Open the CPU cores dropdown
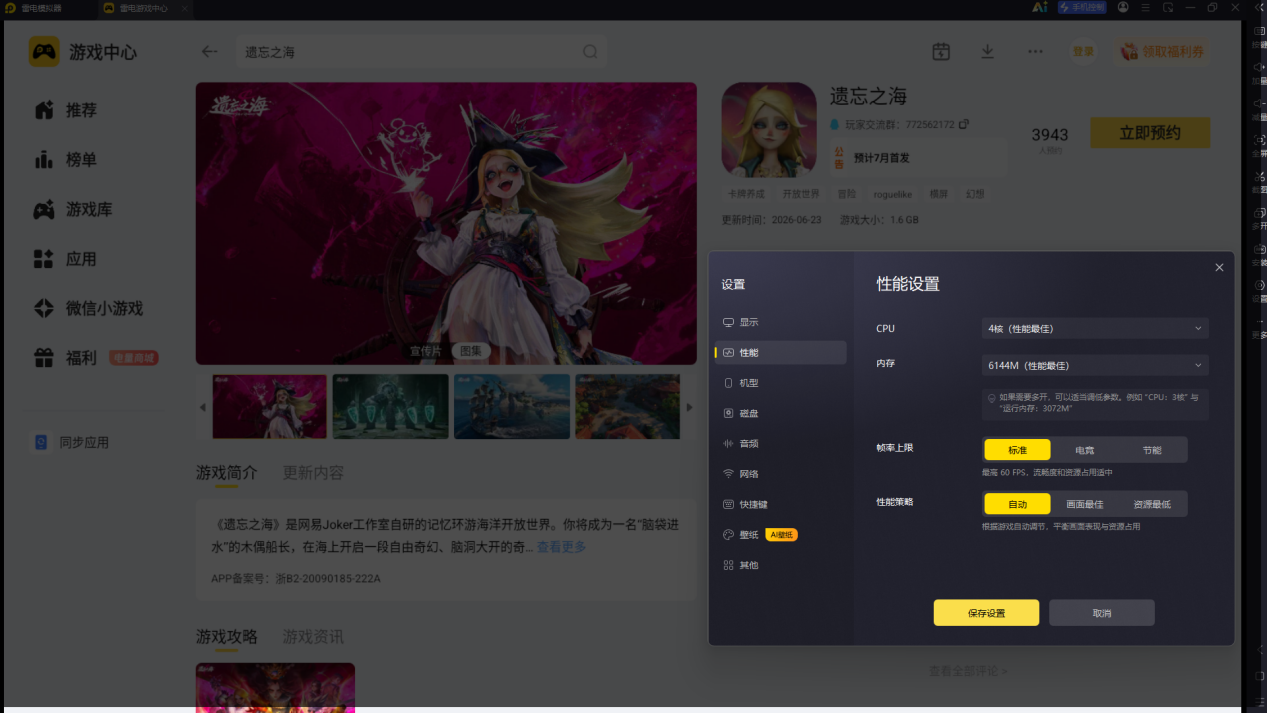This screenshot has height=713, width=1267. coord(1095,328)
